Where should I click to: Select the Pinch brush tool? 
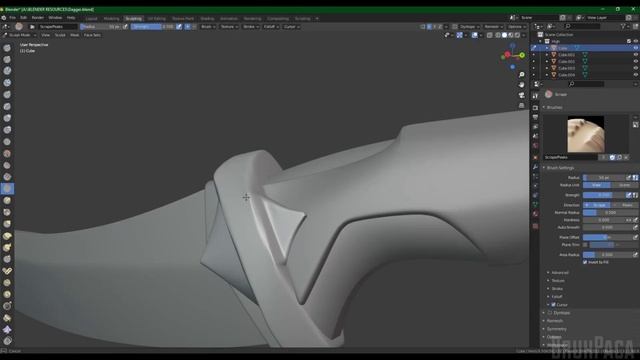7,213
